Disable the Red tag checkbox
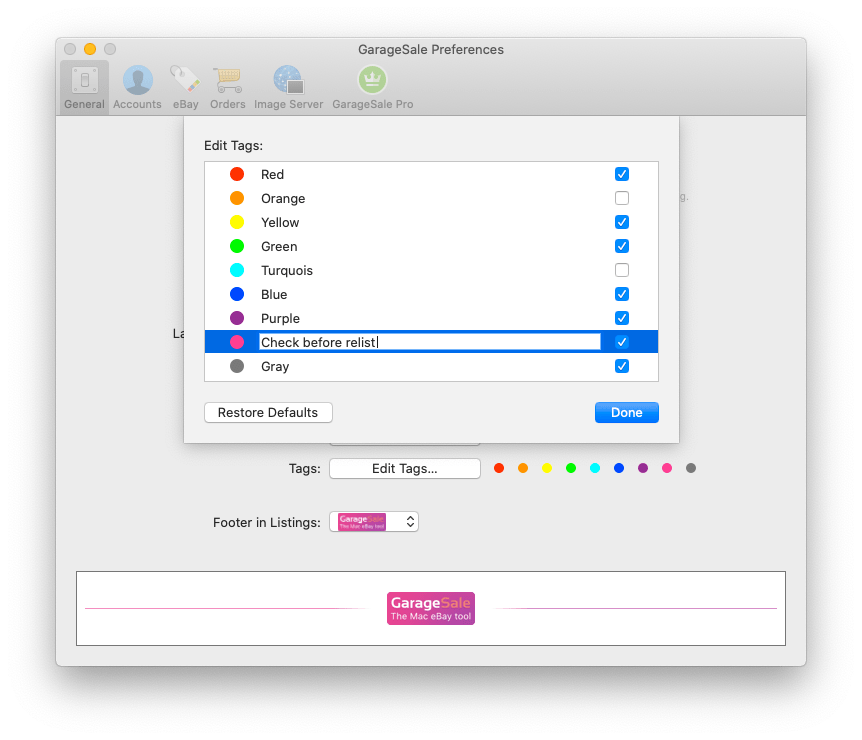The width and height of the screenshot is (862, 740). pyautogui.click(x=622, y=174)
